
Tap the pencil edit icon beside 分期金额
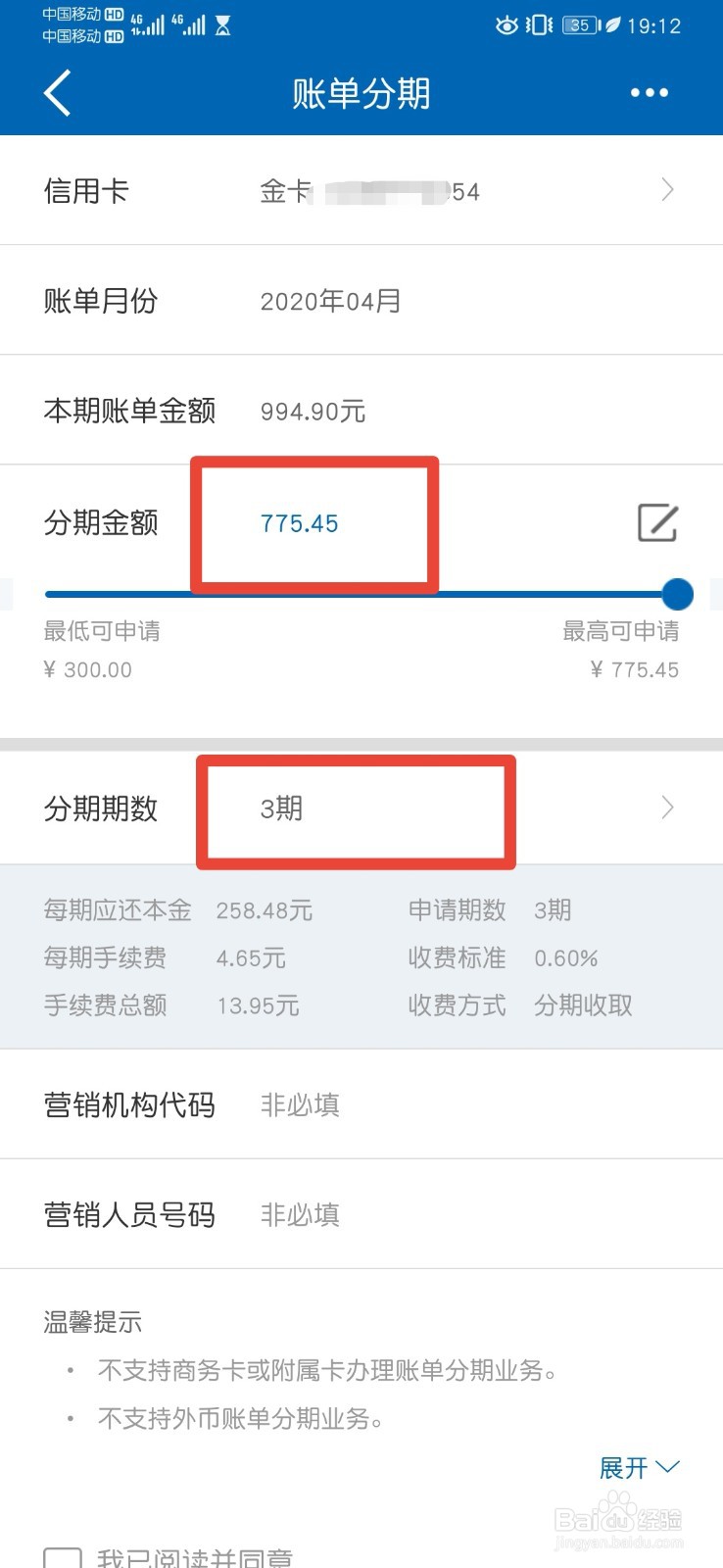click(x=657, y=523)
